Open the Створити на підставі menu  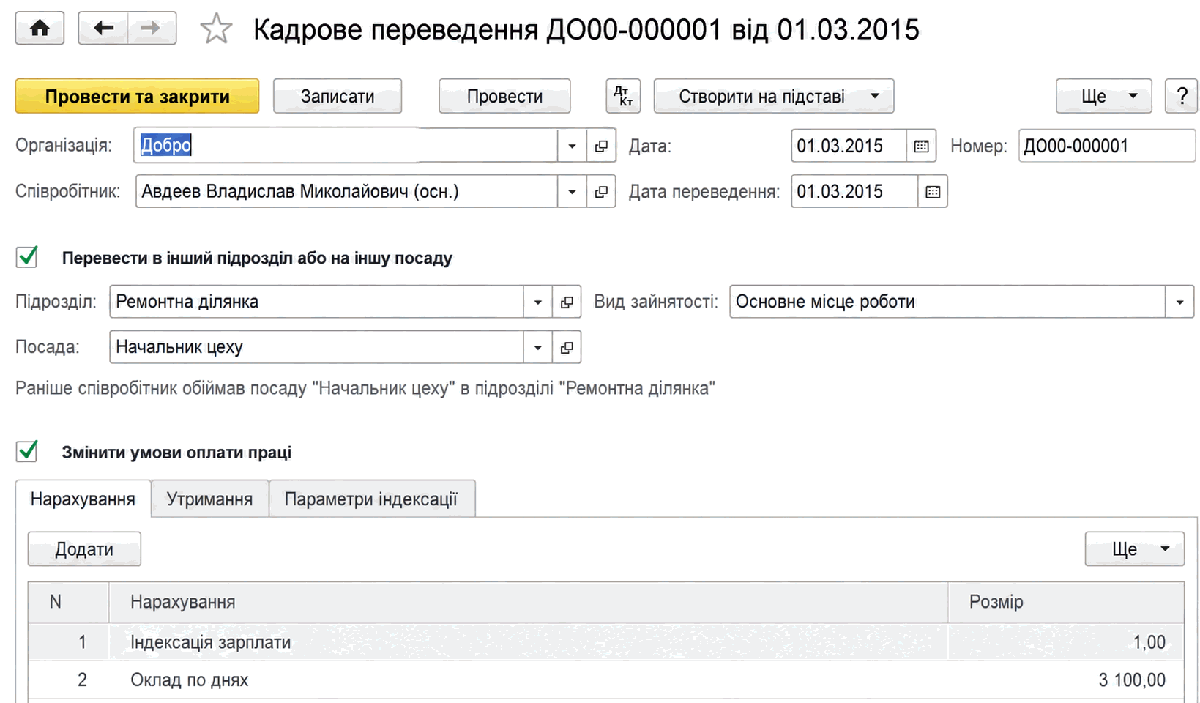click(774, 97)
